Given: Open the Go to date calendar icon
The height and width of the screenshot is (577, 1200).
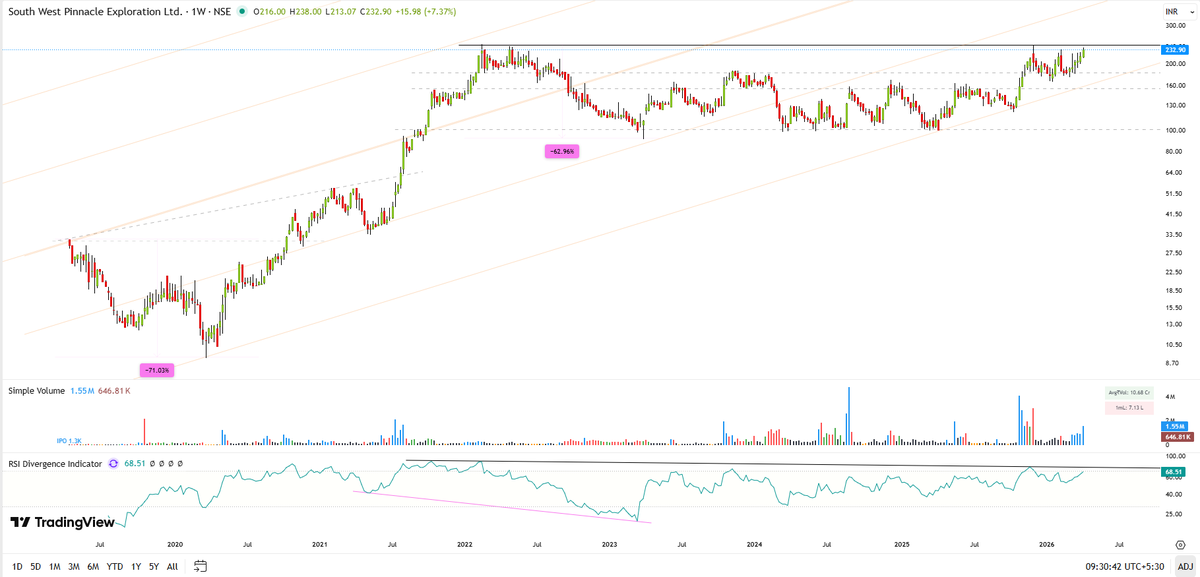Looking at the screenshot, I should tap(200, 566).
